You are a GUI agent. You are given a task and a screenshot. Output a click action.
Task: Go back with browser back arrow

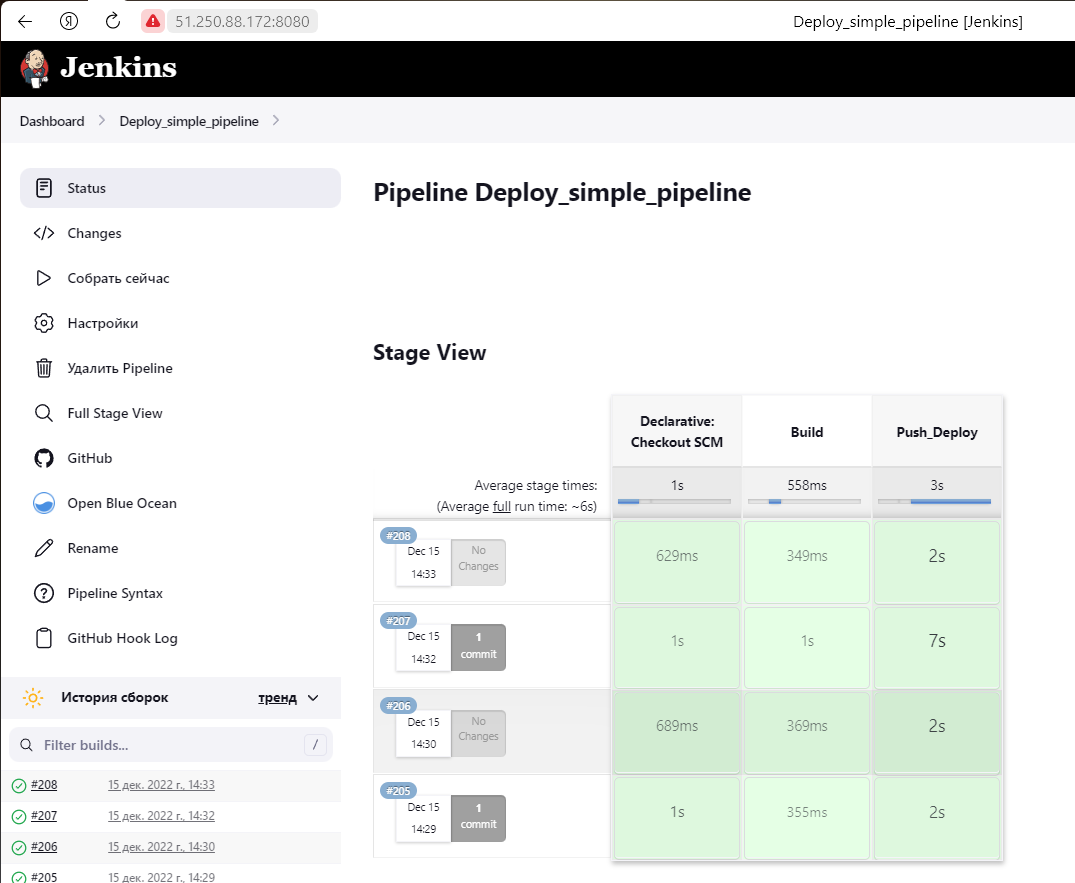(x=25, y=21)
